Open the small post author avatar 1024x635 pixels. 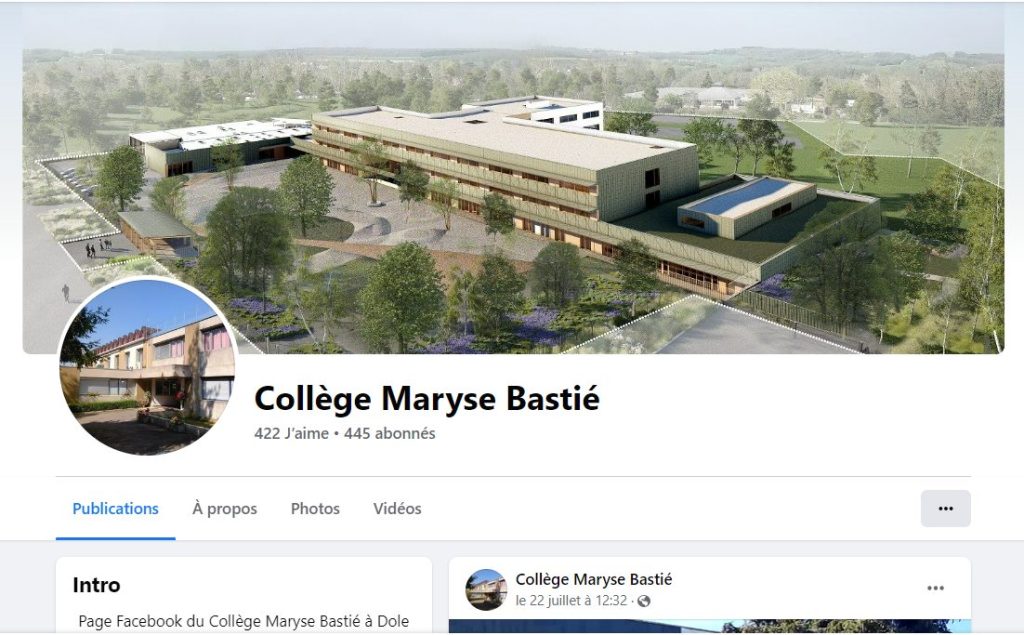pos(486,589)
